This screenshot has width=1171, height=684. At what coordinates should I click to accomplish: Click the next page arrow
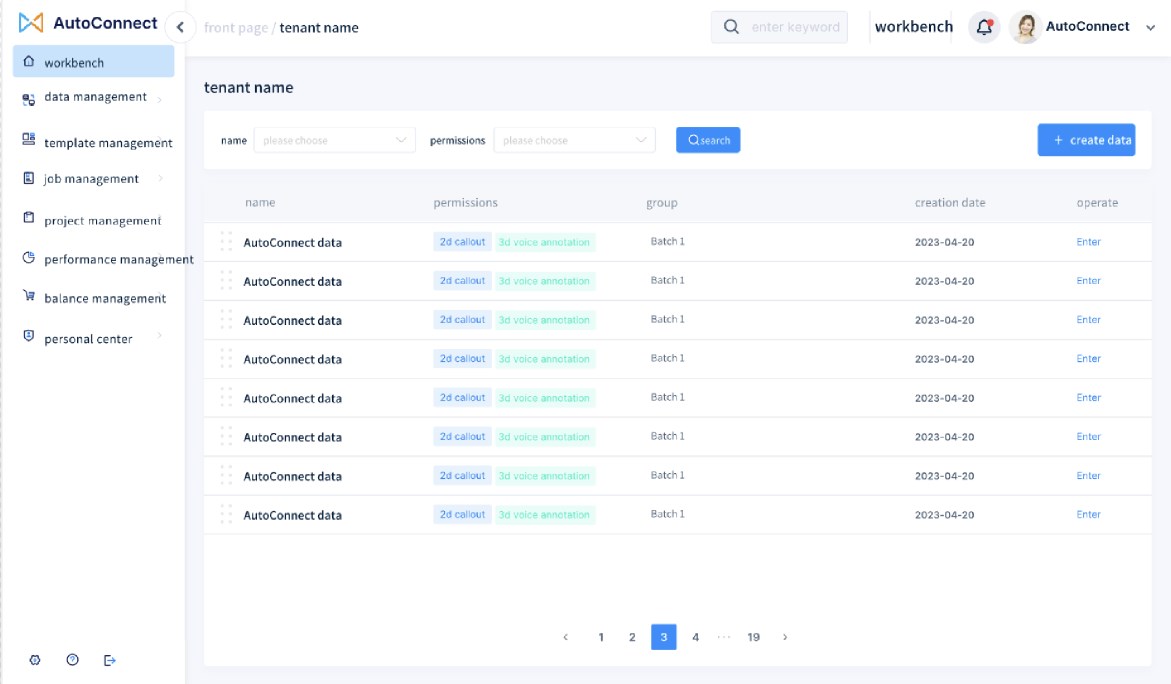tap(785, 637)
